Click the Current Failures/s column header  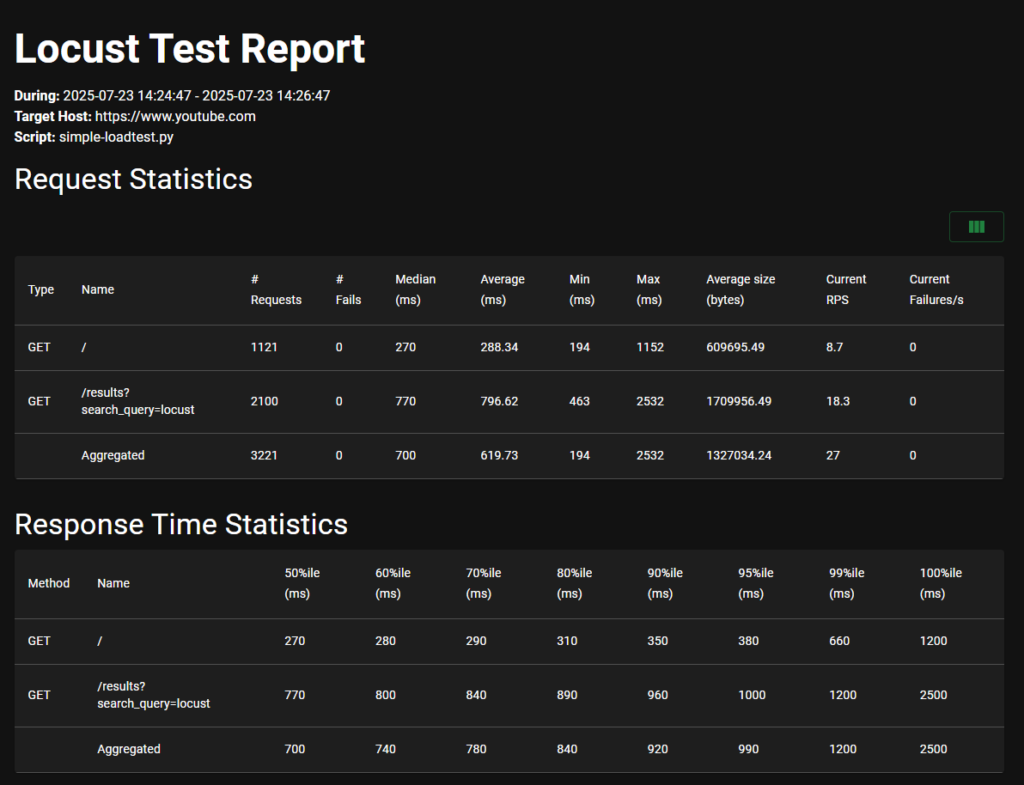coord(936,290)
